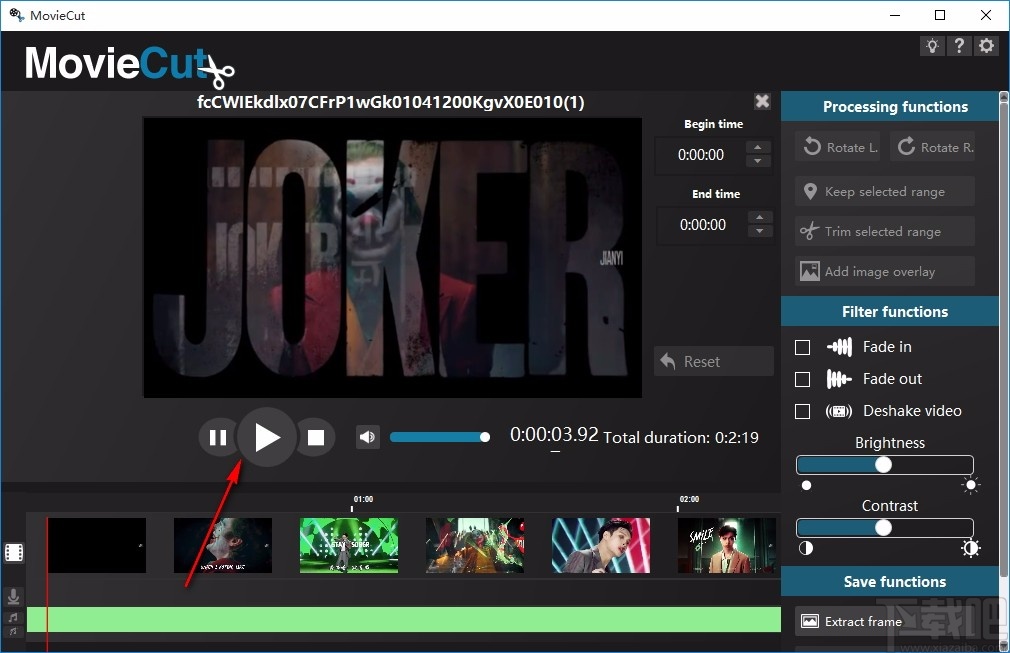Click the Begin time input field
Viewport: 1010px width, 653px height.
coord(701,155)
